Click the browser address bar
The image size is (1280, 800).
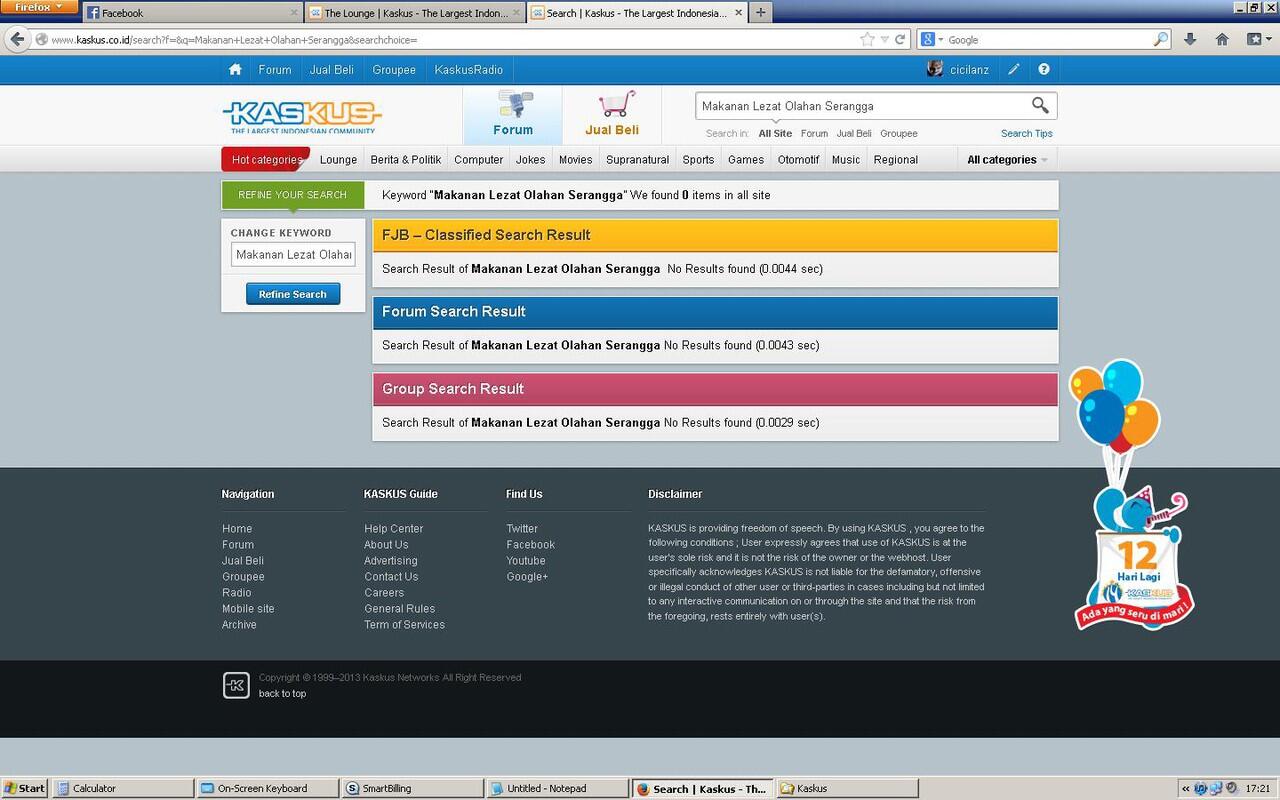450,40
